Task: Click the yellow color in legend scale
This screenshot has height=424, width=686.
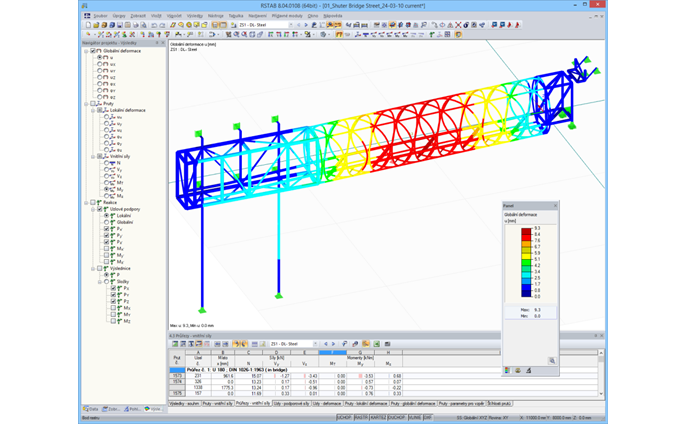Action: [x=526, y=254]
